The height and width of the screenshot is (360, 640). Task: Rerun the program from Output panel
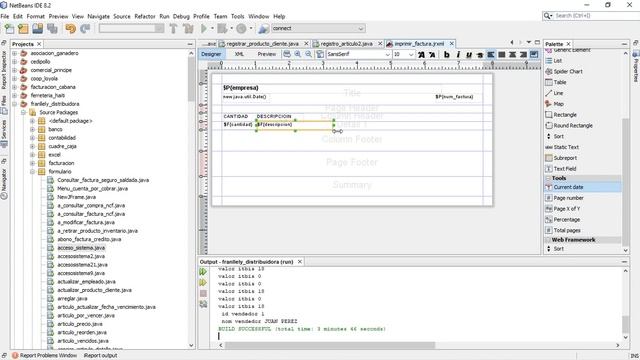(x=203, y=272)
